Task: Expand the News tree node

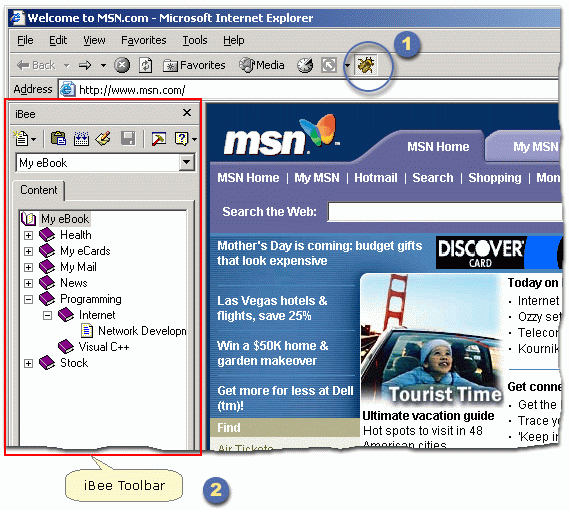Action: coord(28,283)
